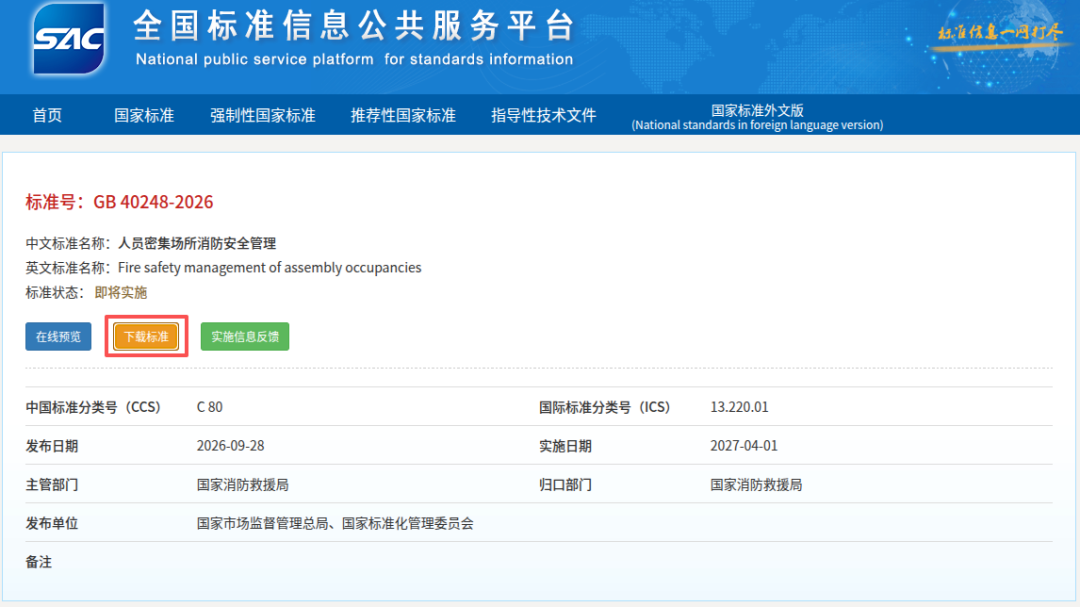Click the English platform subtitle text
This screenshot has height=607, width=1080.
[354, 59]
